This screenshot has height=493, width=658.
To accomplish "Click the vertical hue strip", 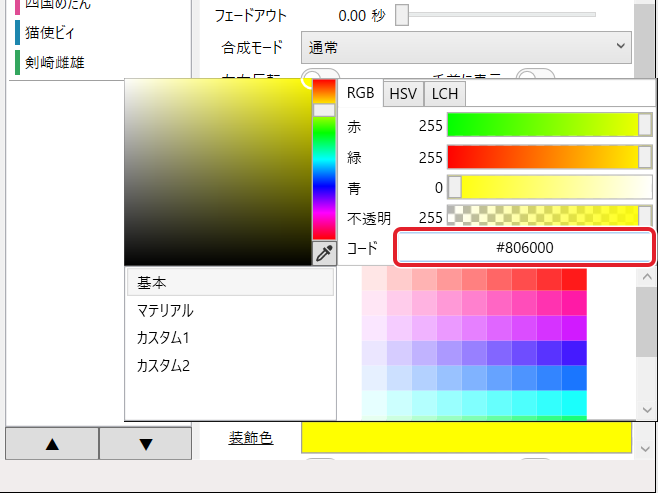I will coord(324,159).
